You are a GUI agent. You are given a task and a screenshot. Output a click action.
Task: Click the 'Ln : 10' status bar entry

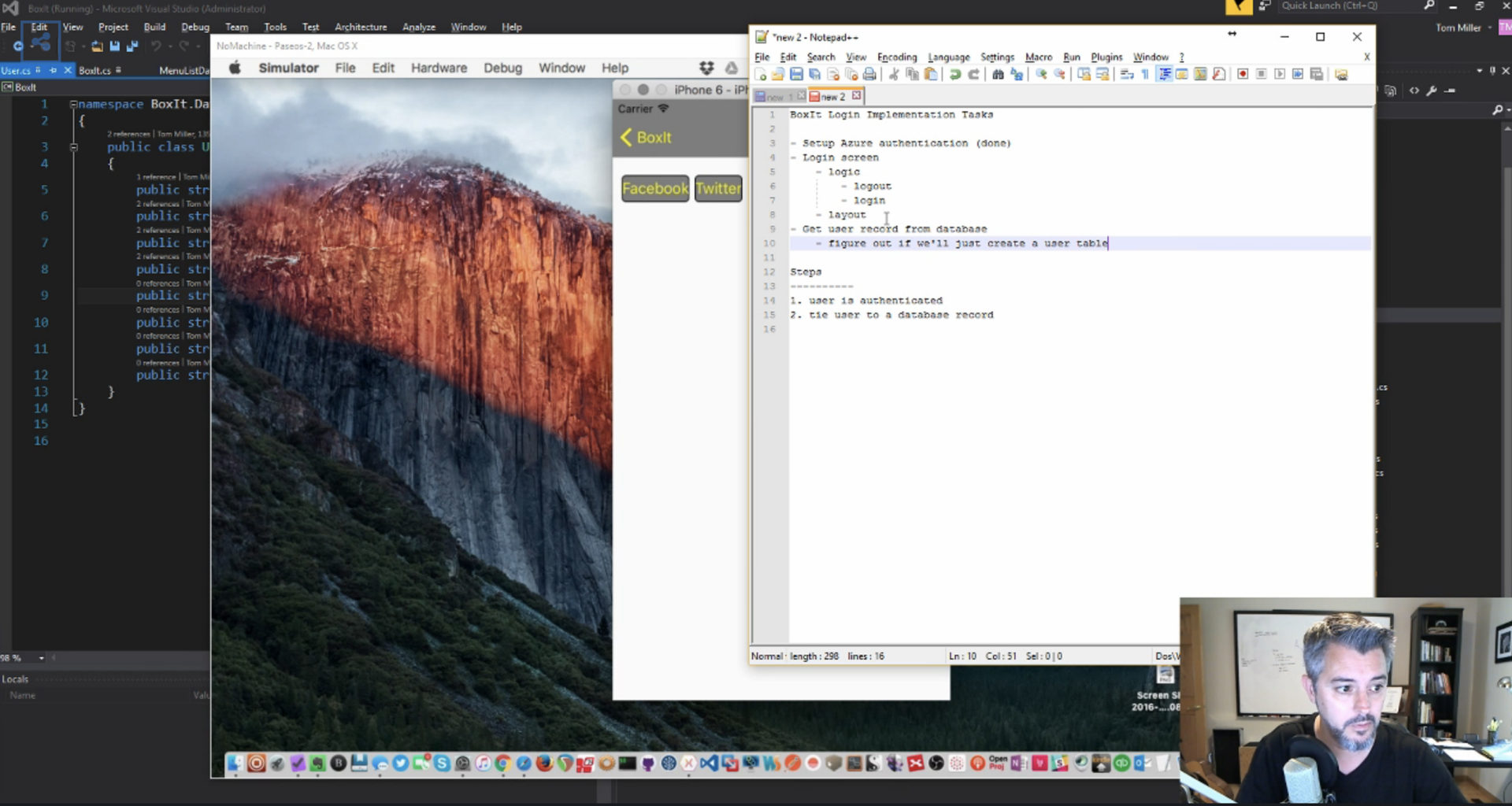(x=962, y=656)
